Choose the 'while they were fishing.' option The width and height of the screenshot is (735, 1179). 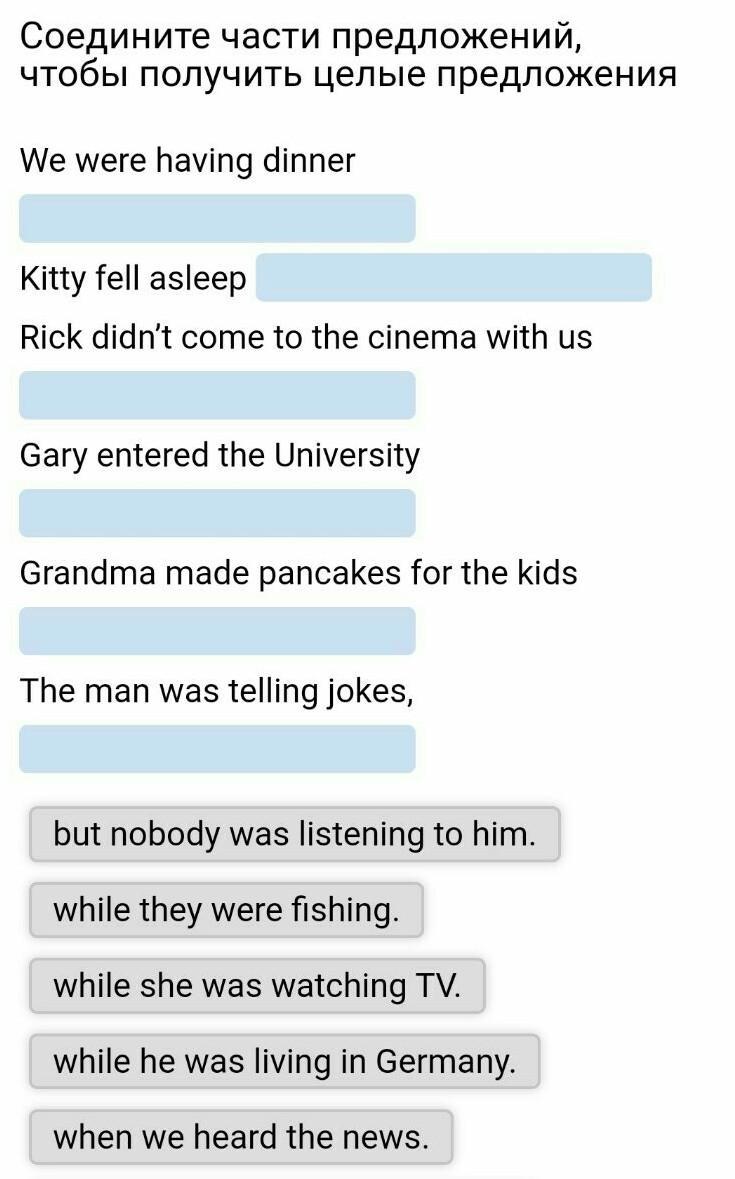coord(226,910)
